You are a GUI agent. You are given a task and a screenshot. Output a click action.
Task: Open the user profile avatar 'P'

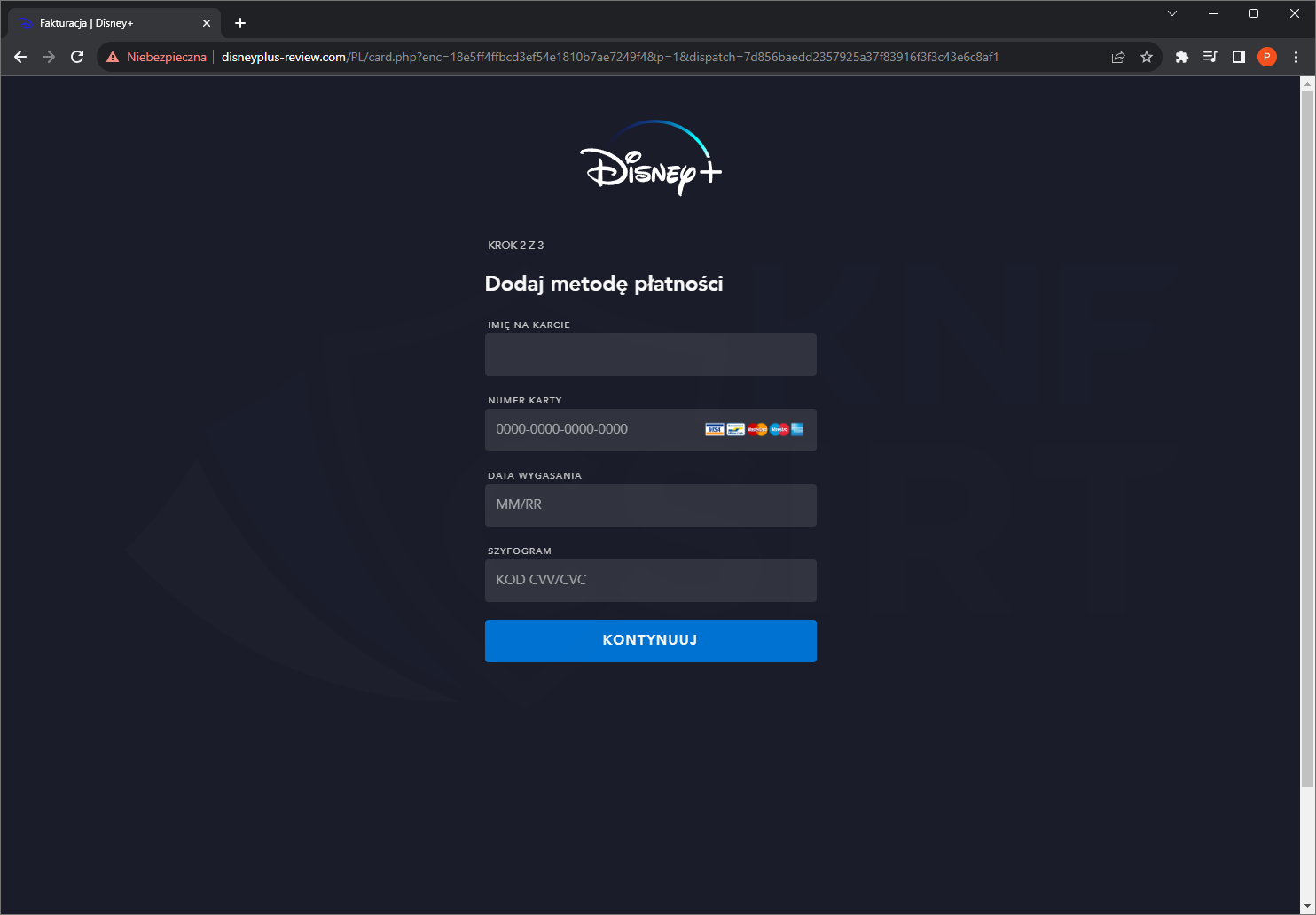click(x=1267, y=57)
